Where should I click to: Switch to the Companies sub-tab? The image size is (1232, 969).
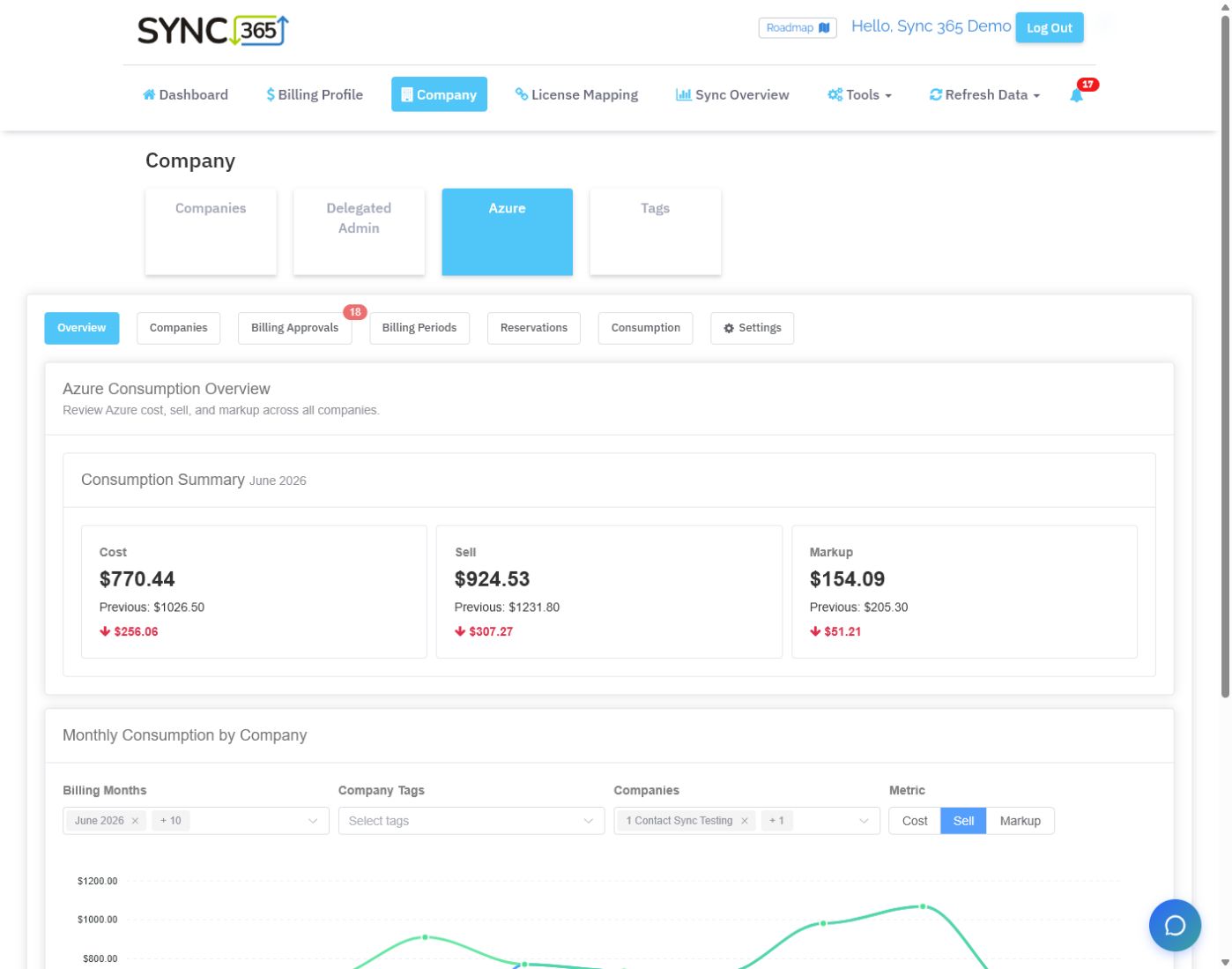[x=178, y=328]
